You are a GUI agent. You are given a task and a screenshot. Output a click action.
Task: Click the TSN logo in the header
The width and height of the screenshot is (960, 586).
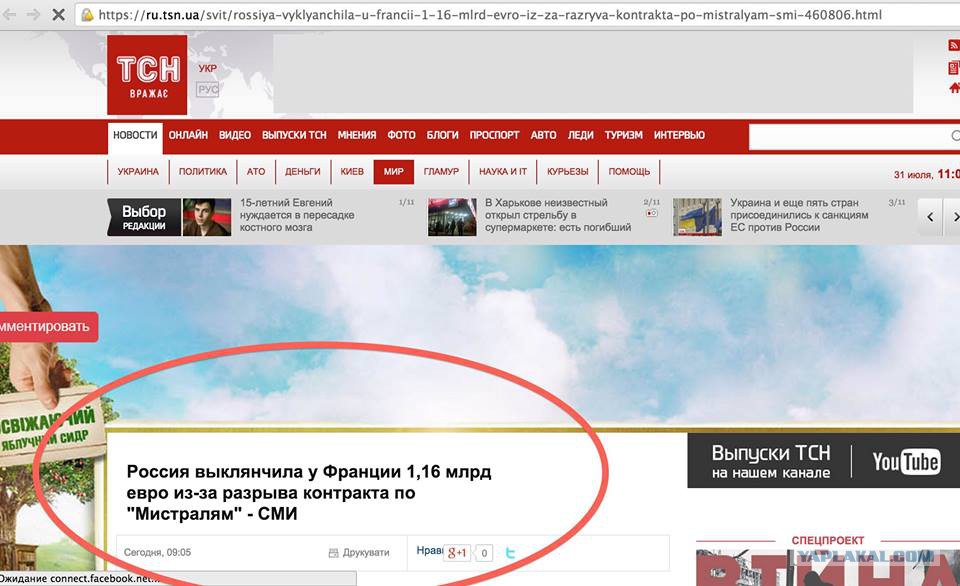pos(147,74)
